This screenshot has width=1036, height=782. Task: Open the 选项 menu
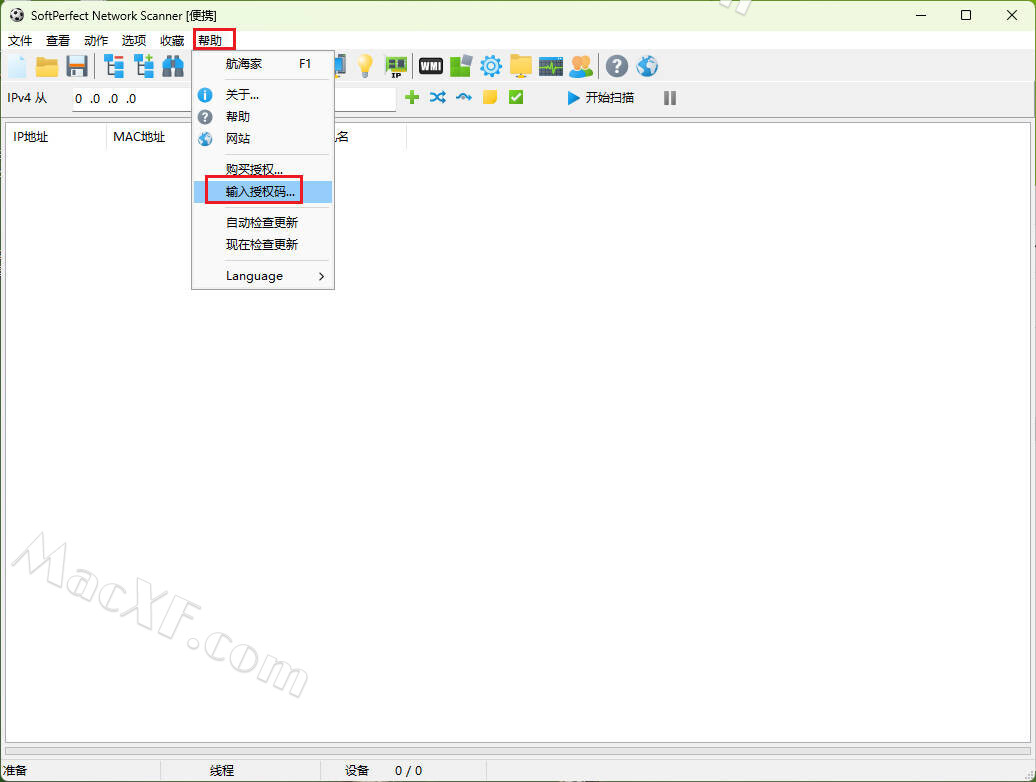[133, 40]
